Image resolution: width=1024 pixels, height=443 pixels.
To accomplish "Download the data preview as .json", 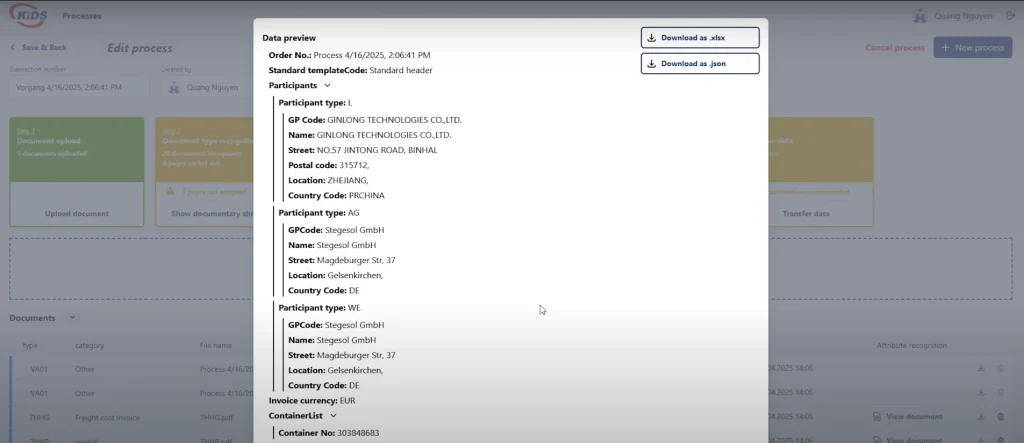I will click(x=700, y=64).
